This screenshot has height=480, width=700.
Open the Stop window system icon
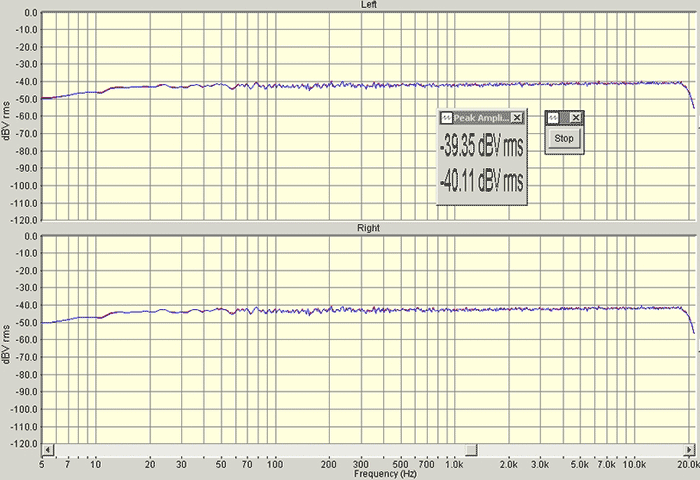coord(553,118)
